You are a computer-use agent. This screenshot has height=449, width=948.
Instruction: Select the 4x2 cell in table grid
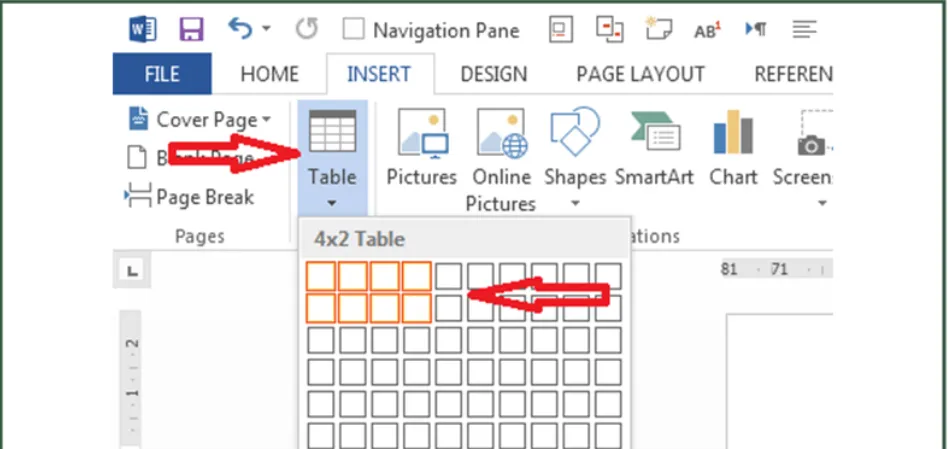(417, 308)
